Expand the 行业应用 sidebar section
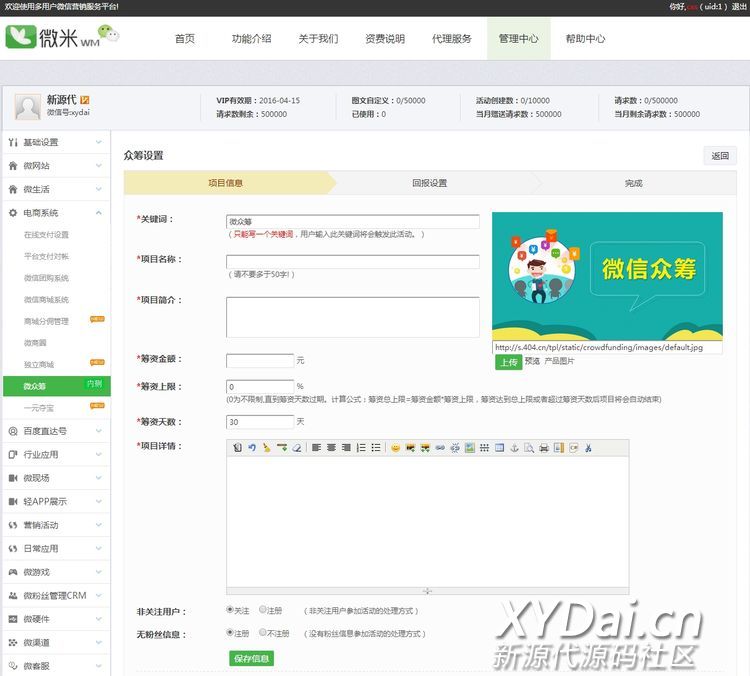The image size is (750, 676). click(x=56, y=454)
